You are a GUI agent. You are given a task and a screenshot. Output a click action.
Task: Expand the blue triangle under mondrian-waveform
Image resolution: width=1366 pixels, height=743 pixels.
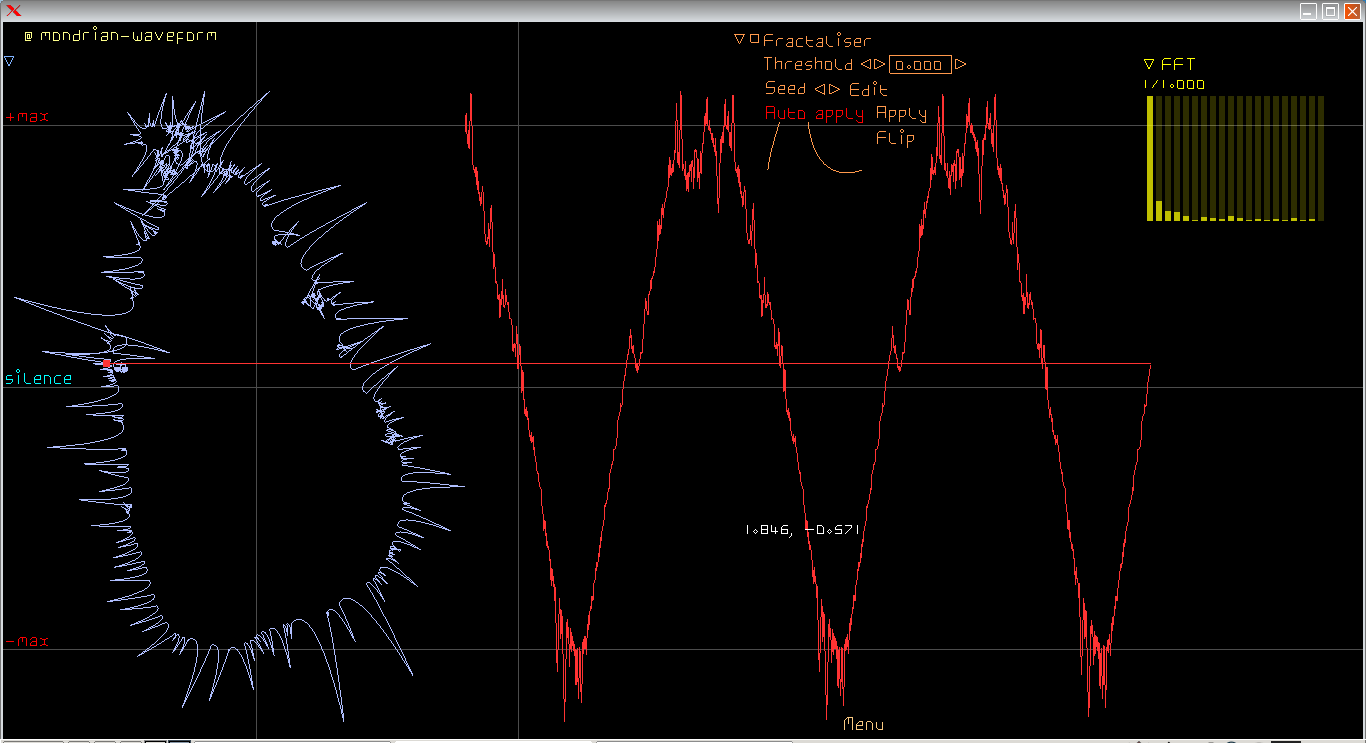pos(9,61)
